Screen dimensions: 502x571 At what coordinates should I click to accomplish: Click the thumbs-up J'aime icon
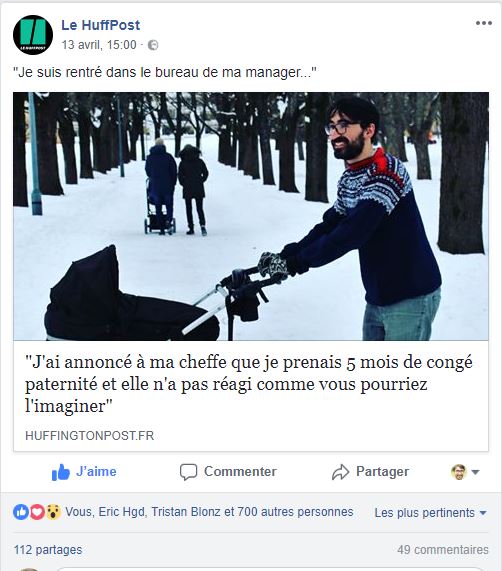click(x=60, y=472)
